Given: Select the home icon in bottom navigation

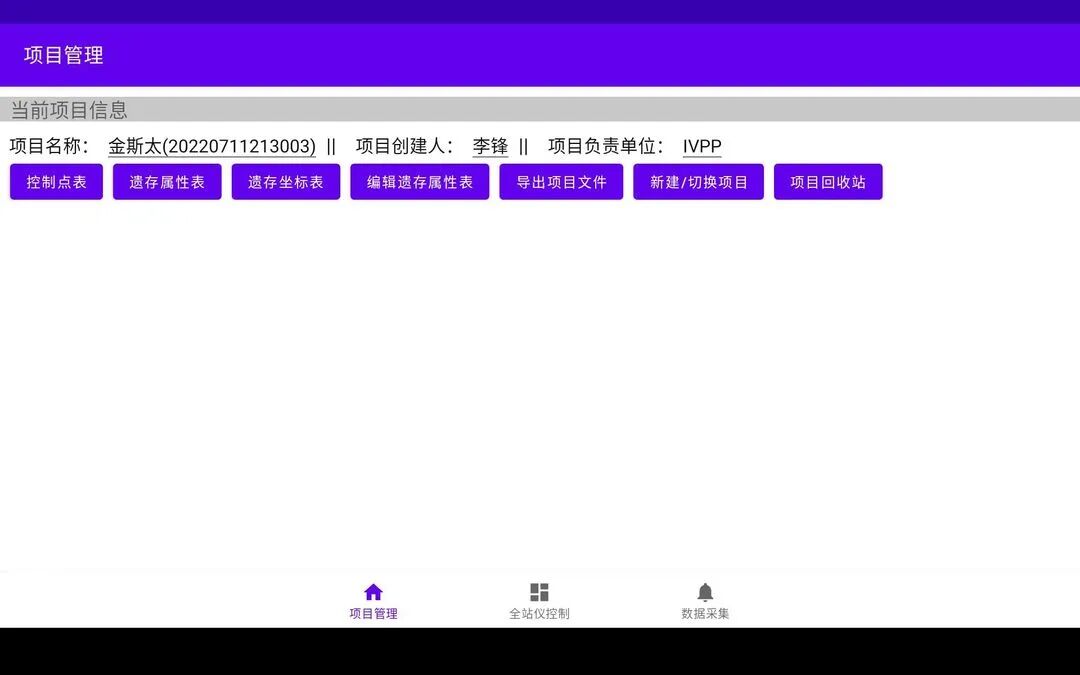Looking at the screenshot, I should [373, 592].
